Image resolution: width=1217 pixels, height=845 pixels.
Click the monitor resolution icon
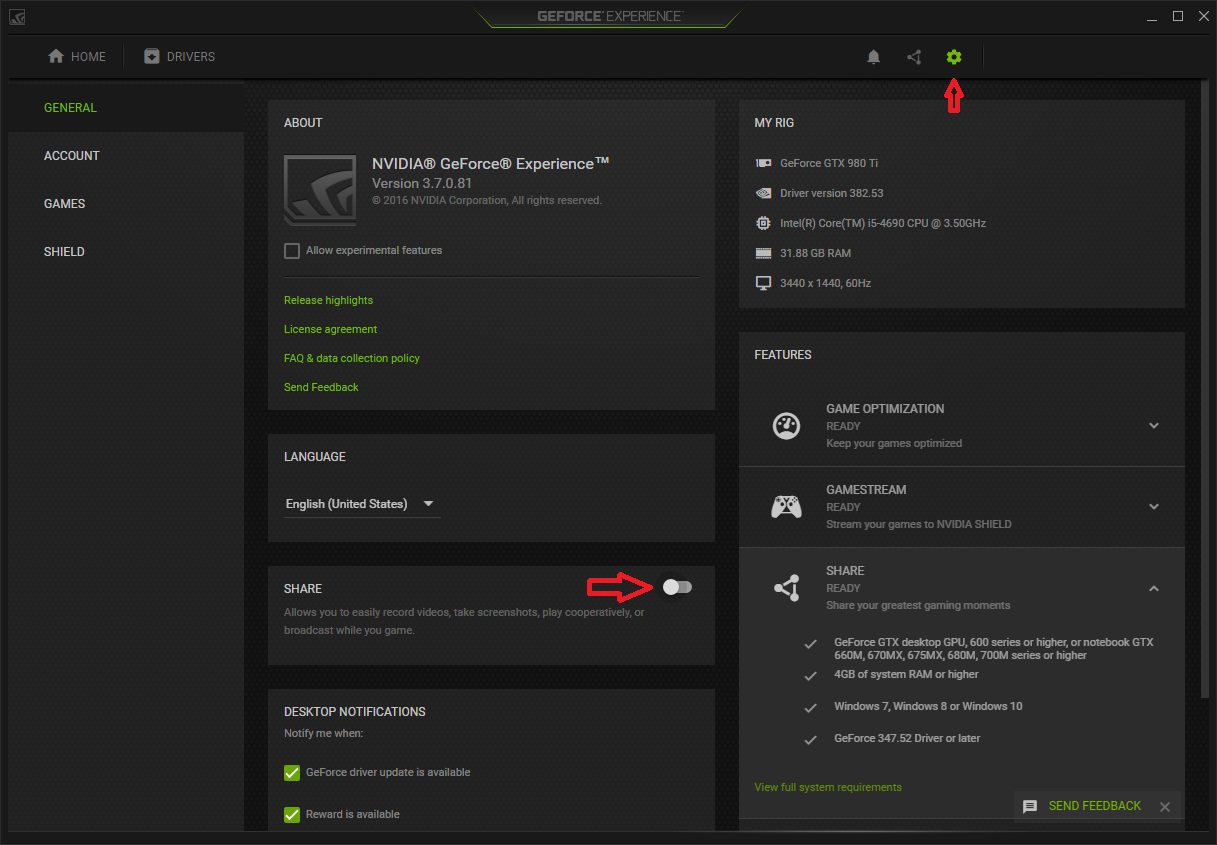coord(763,283)
